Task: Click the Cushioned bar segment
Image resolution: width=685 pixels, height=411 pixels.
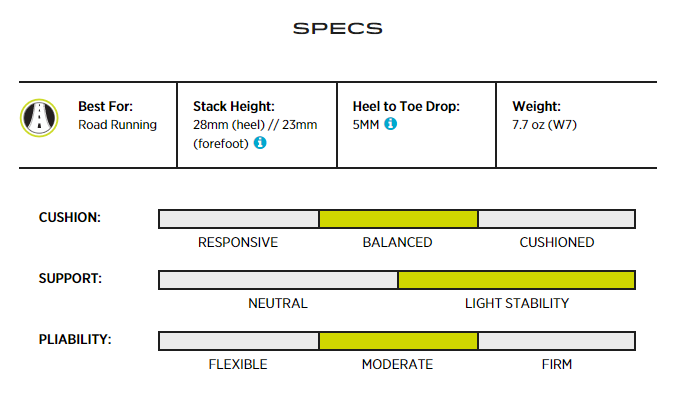Action: pyautogui.click(x=556, y=219)
